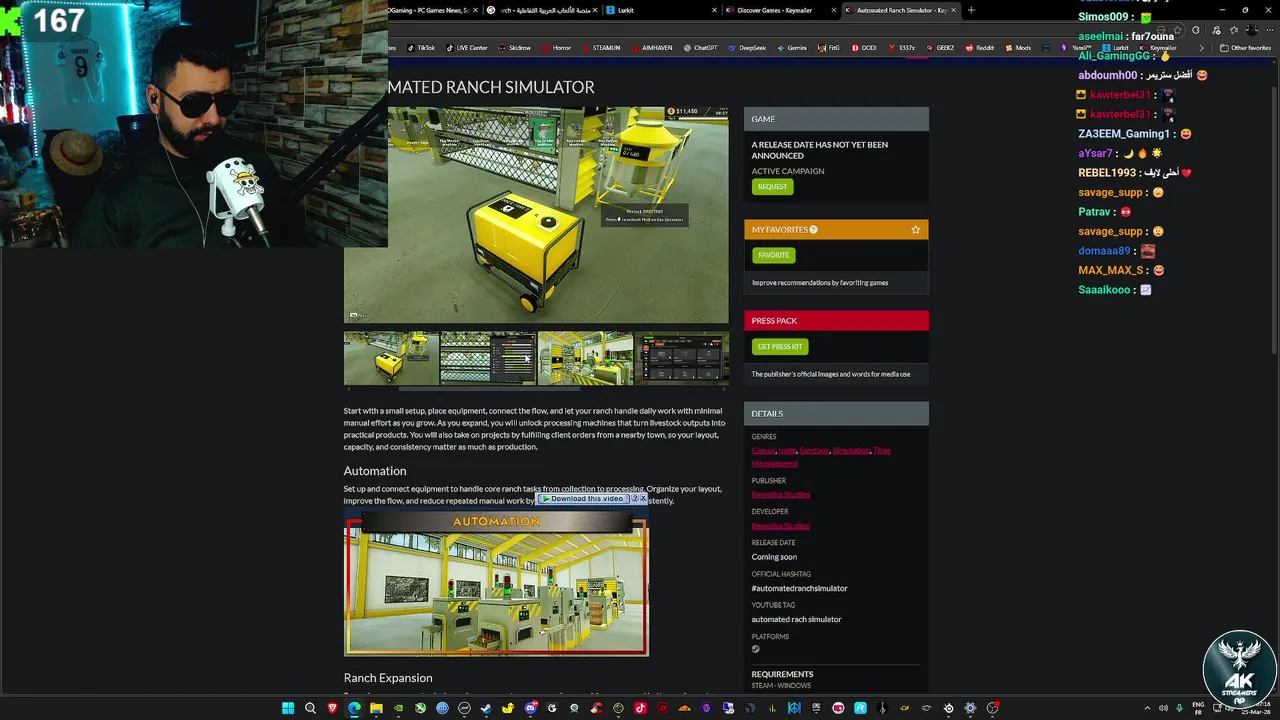1280x720 pixels.
Task: Open the Mods bookmark
Action: pos(1017,48)
